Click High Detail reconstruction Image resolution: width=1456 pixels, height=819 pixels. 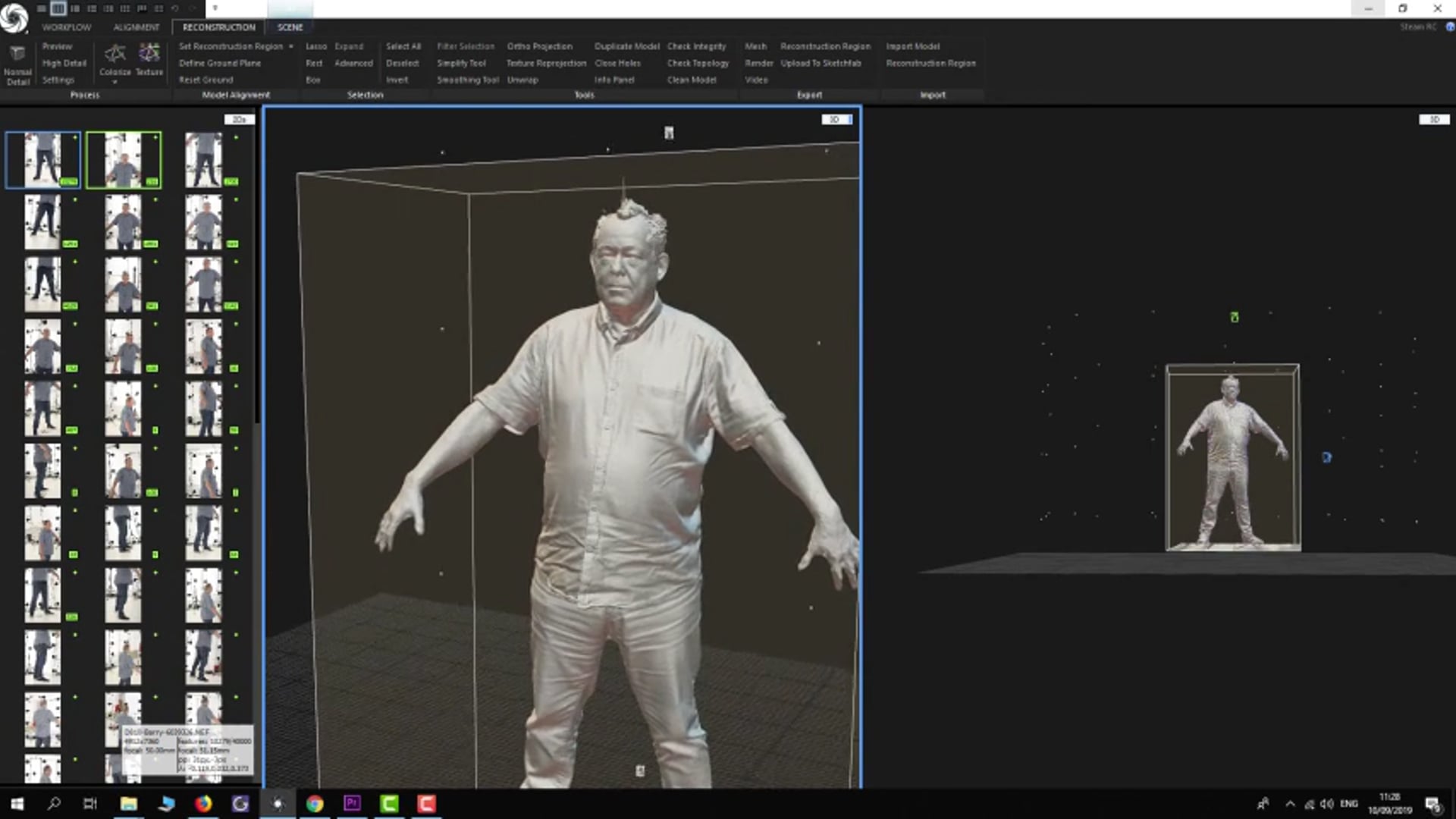(64, 63)
